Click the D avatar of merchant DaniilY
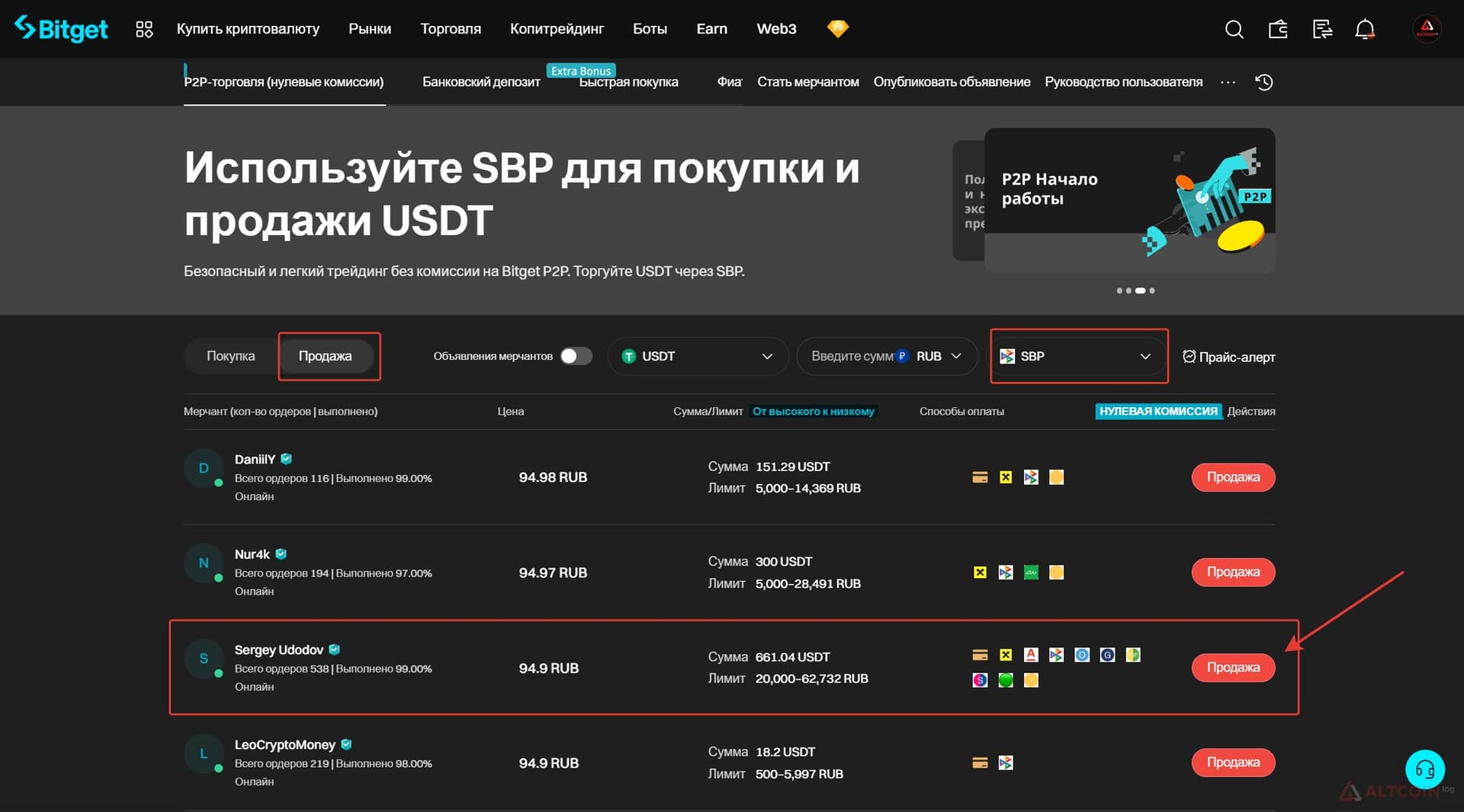Screen dimensions: 1464x812 click(x=204, y=468)
